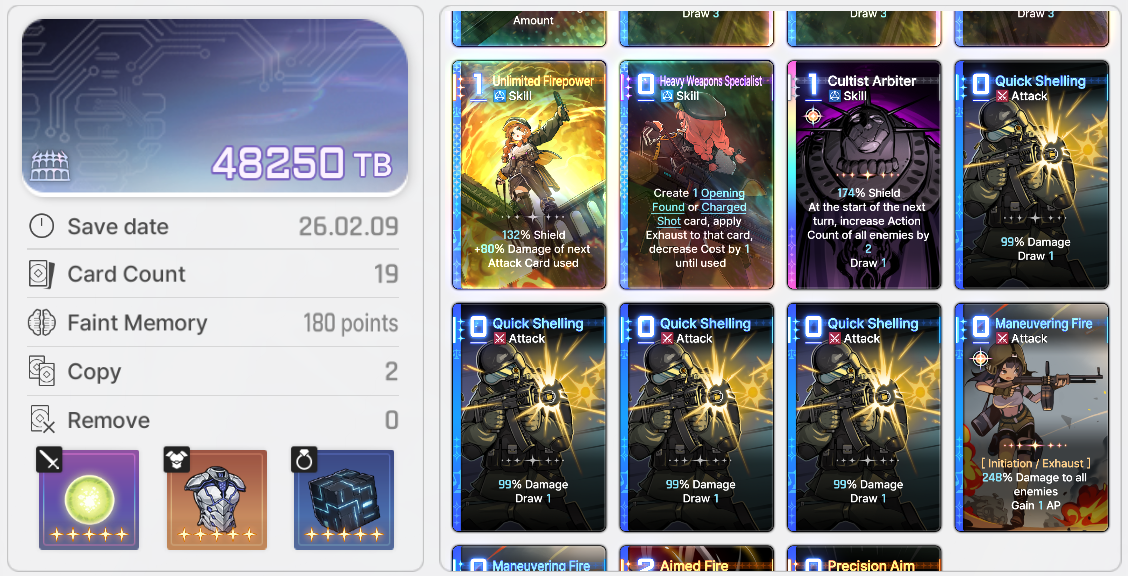Click the Faint Memory brain icon

(x=42, y=323)
